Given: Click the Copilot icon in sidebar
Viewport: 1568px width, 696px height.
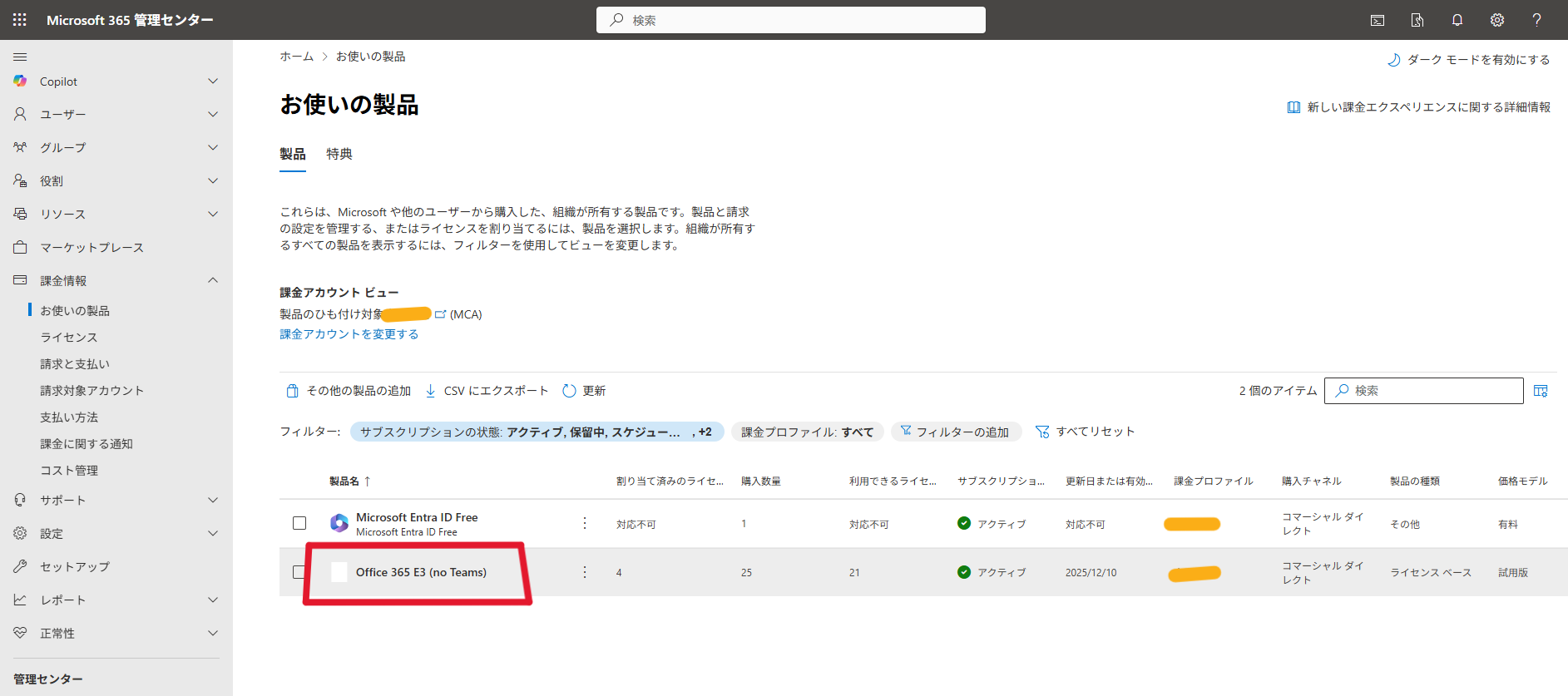Looking at the screenshot, I should [x=20, y=81].
